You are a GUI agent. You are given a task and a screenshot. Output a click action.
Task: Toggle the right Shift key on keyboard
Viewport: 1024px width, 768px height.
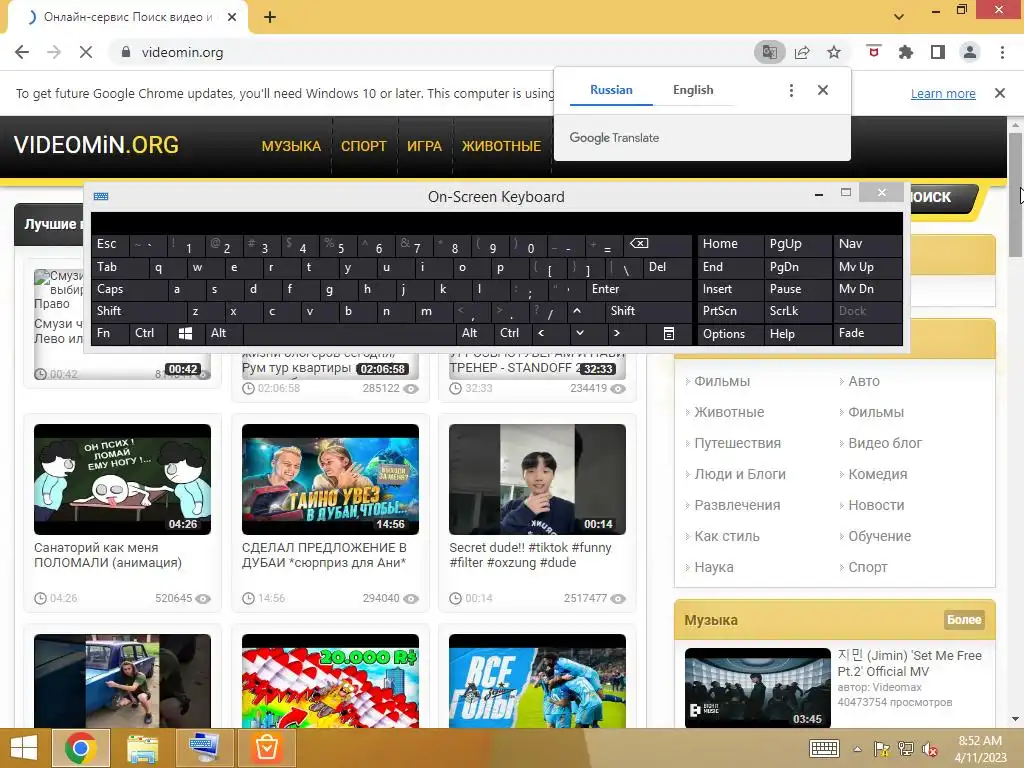point(648,312)
